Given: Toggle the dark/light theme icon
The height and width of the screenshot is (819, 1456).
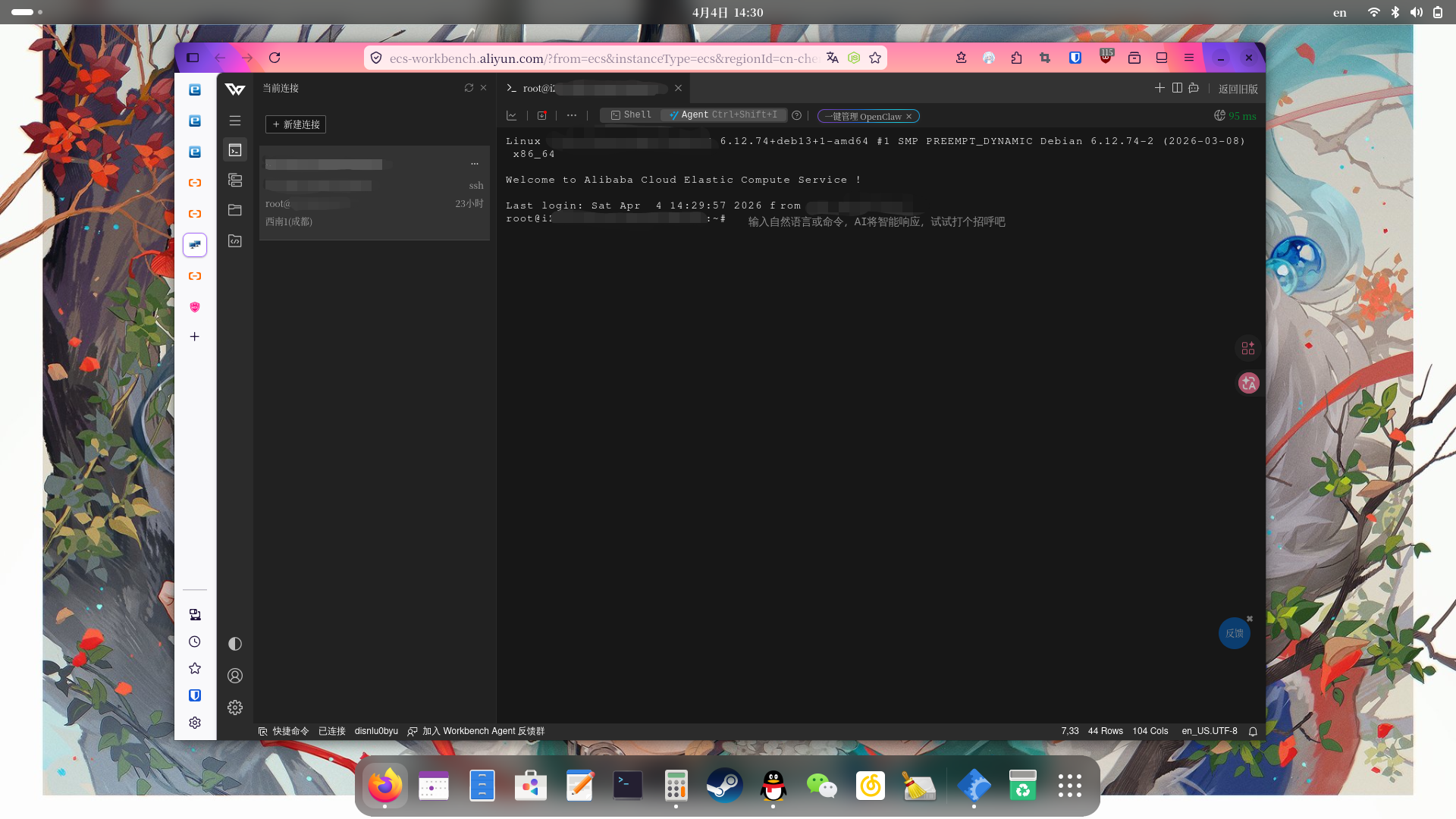Looking at the screenshot, I should click(235, 644).
